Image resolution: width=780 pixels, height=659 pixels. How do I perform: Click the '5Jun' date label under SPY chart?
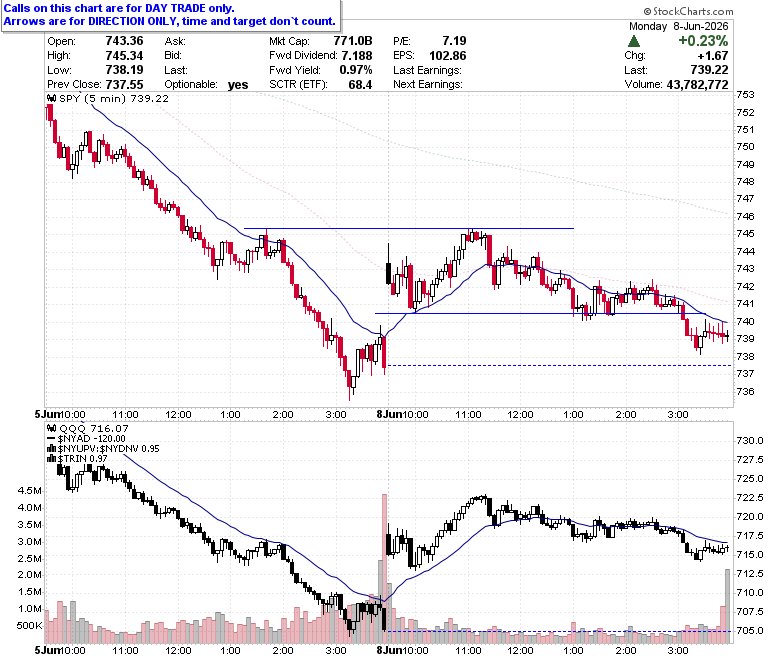pos(48,414)
